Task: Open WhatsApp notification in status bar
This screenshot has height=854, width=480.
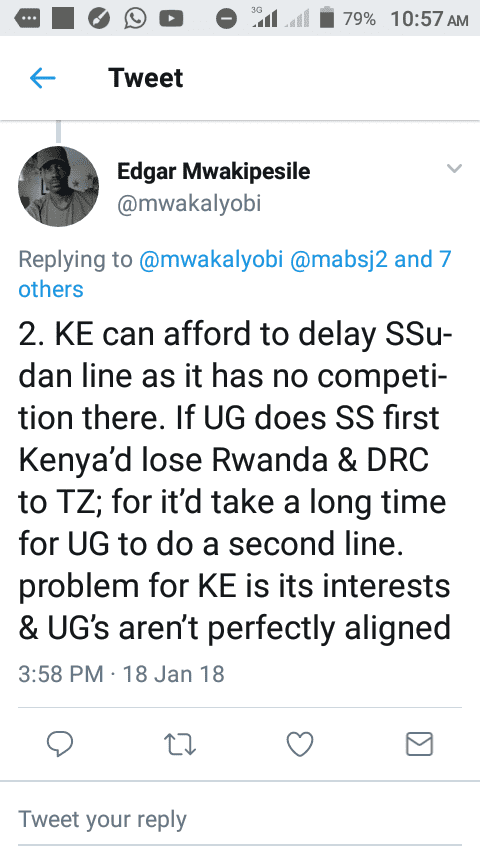Action: click(x=135, y=19)
